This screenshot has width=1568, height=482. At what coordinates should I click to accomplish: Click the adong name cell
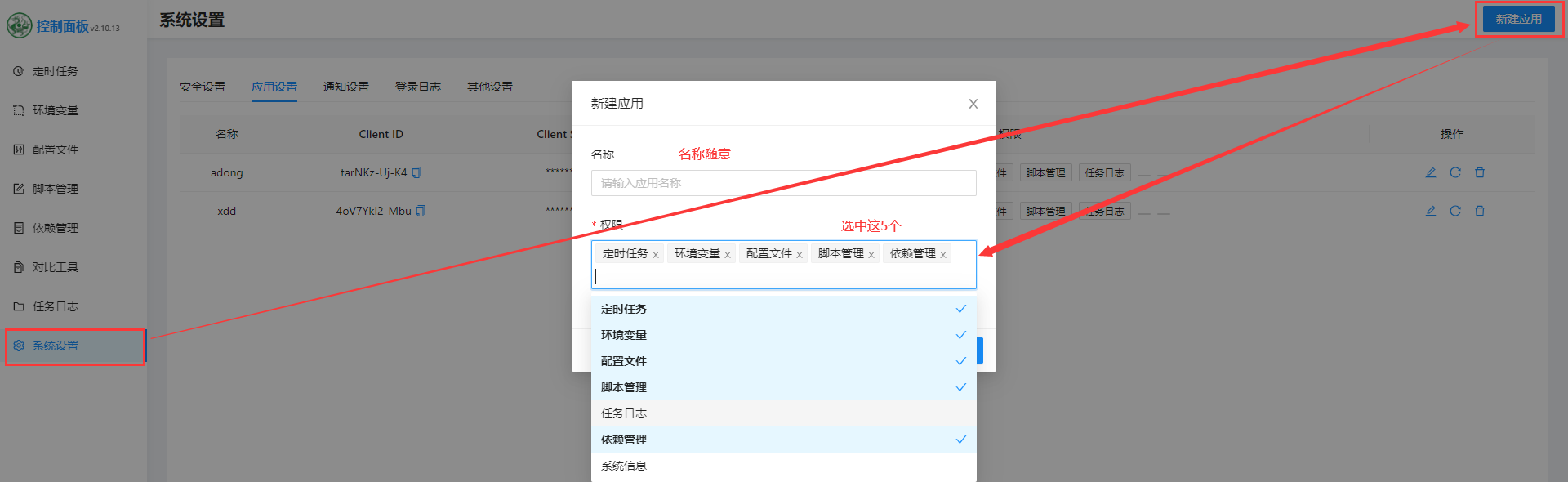click(227, 172)
